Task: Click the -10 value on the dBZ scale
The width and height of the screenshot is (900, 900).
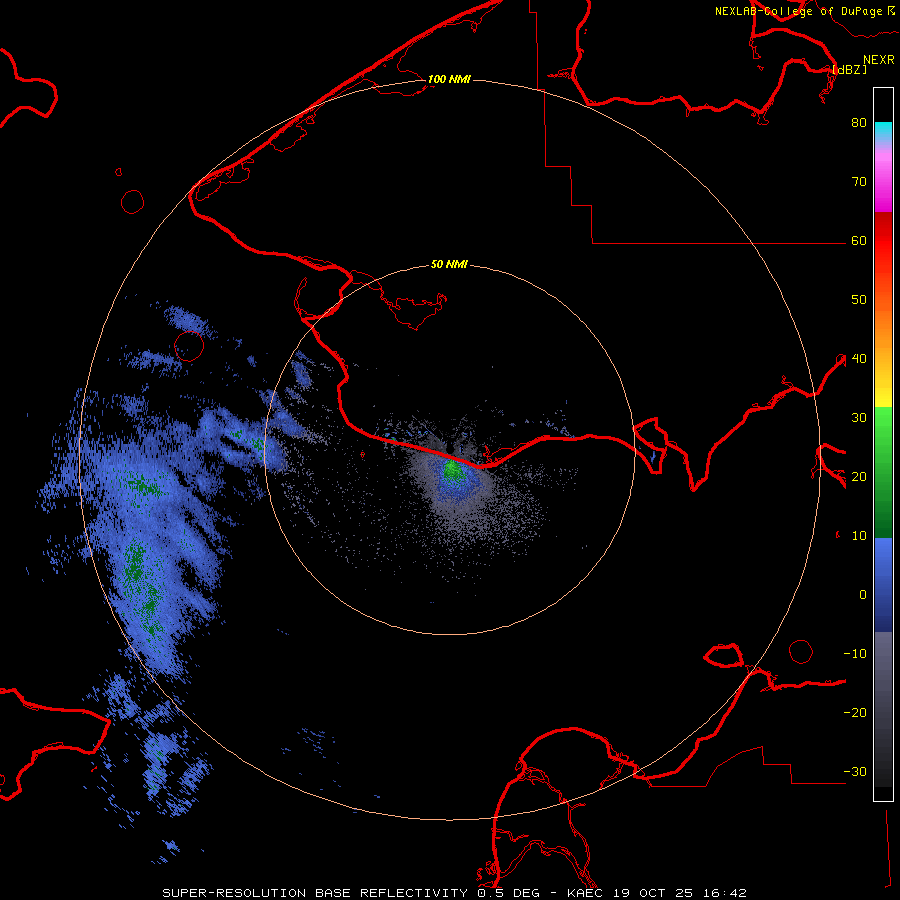Action: tap(855, 654)
